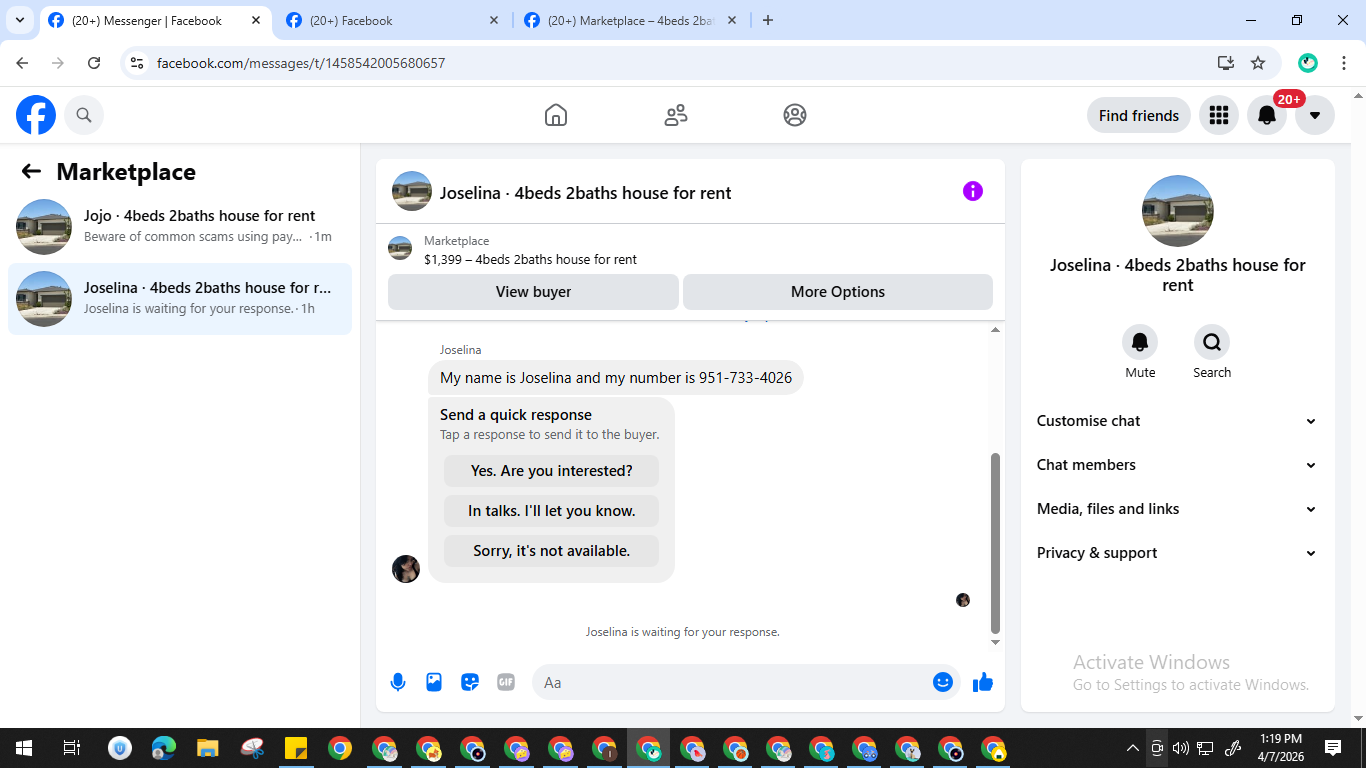Viewport: 1366px width, 768px height.
Task: Open the Joselina conversation in list
Action: pyautogui.click(x=180, y=299)
